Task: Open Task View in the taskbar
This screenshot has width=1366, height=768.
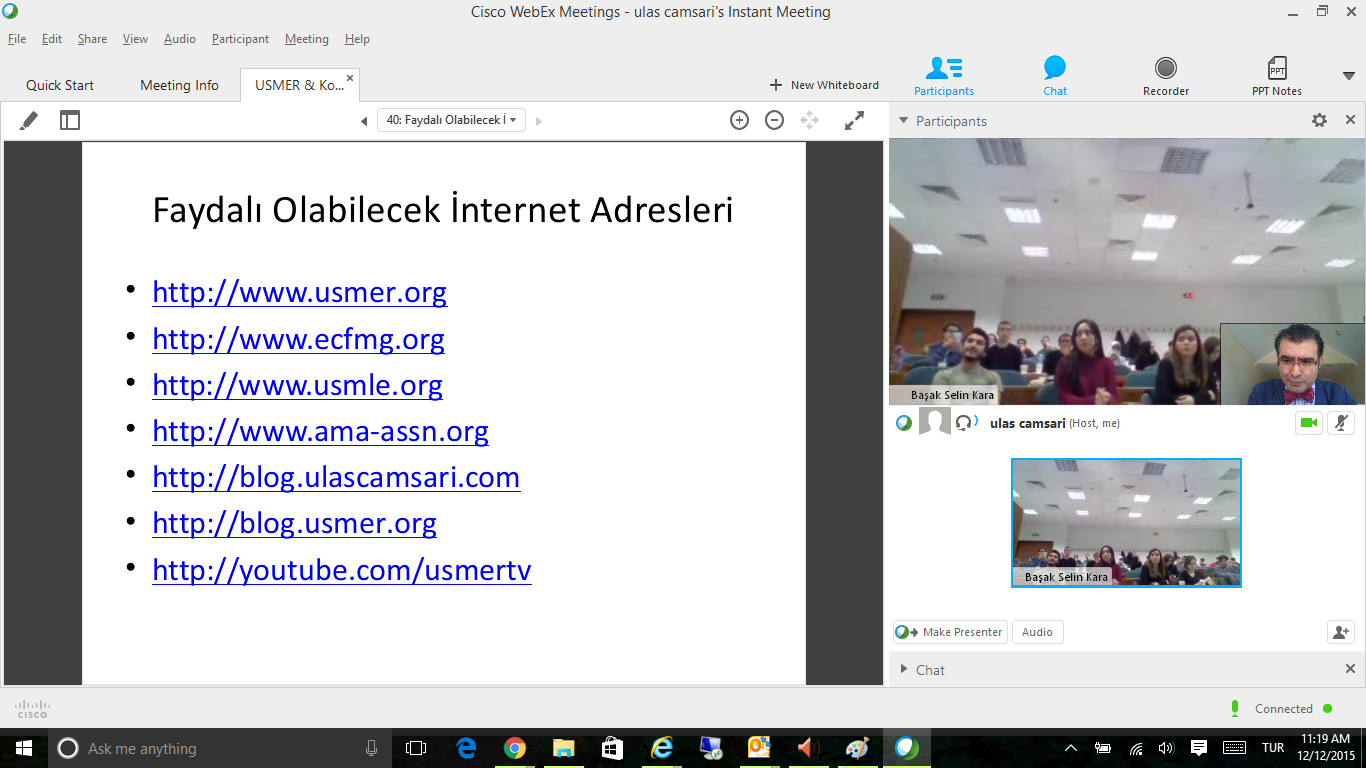Action: coord(416,748)
